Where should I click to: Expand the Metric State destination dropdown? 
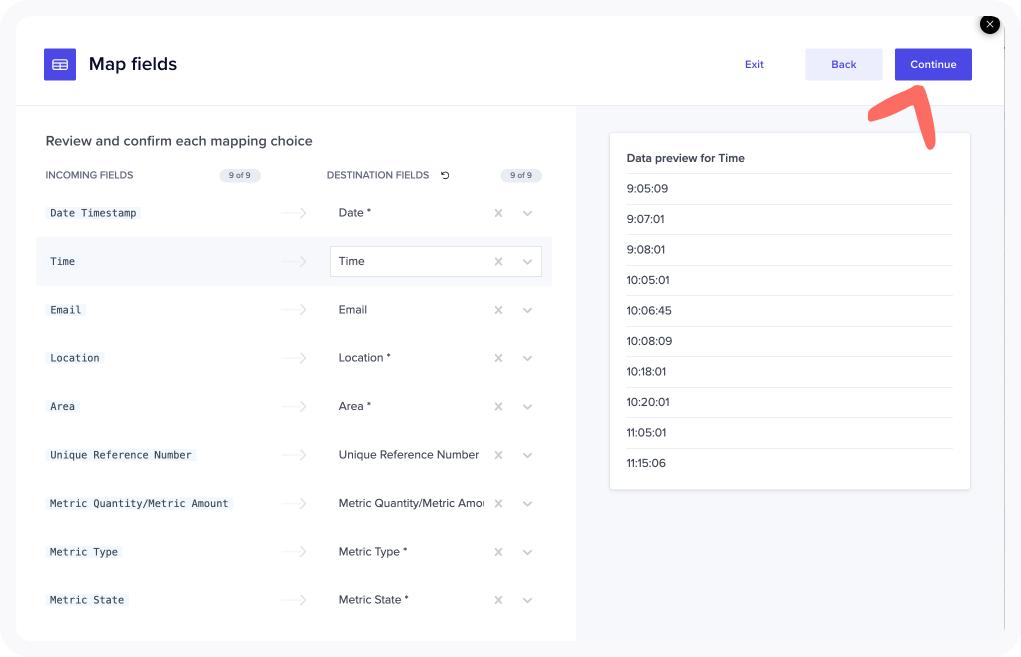(527, 600)
